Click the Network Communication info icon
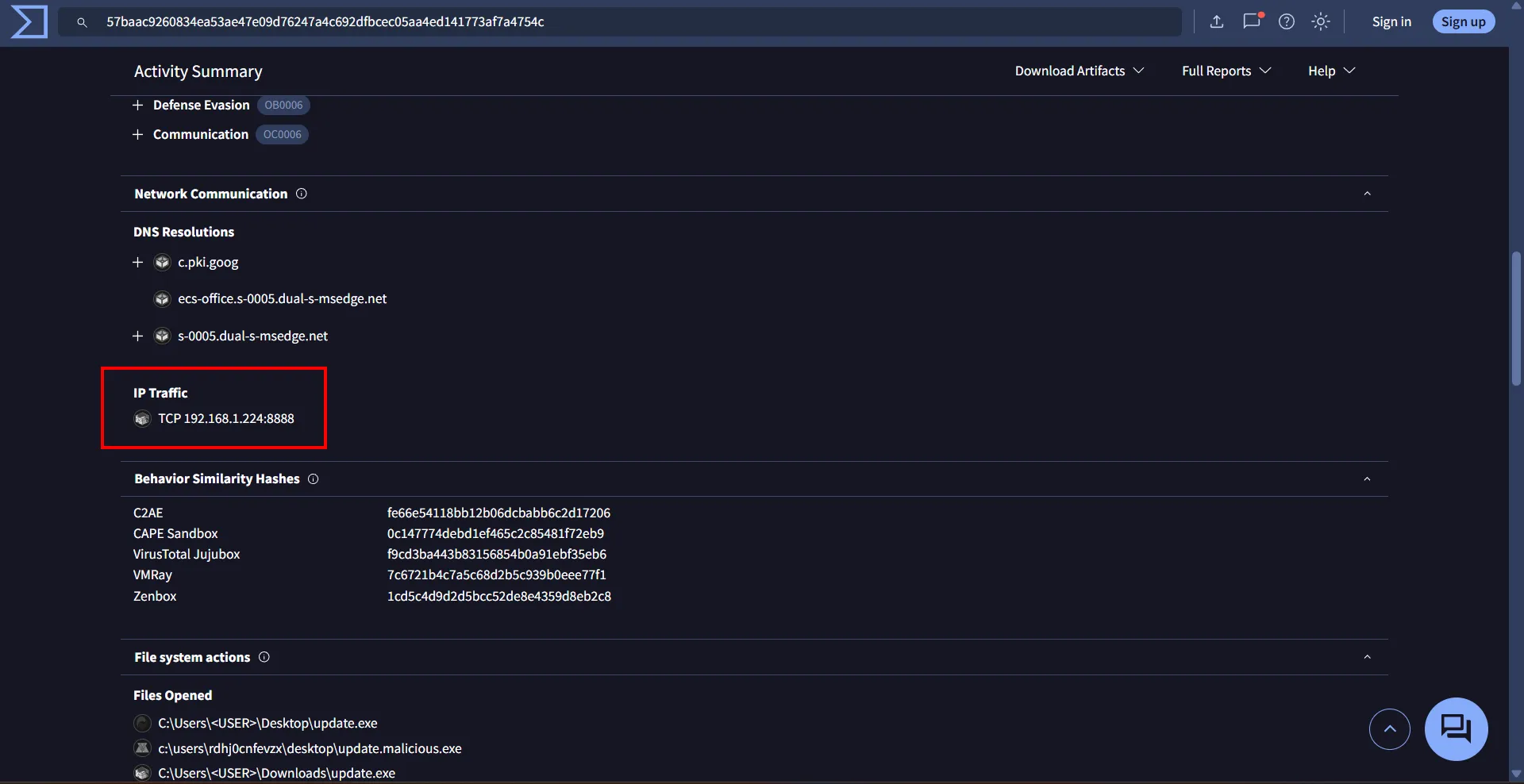This screenshot has height=784, width=1524. click(302, 194)
